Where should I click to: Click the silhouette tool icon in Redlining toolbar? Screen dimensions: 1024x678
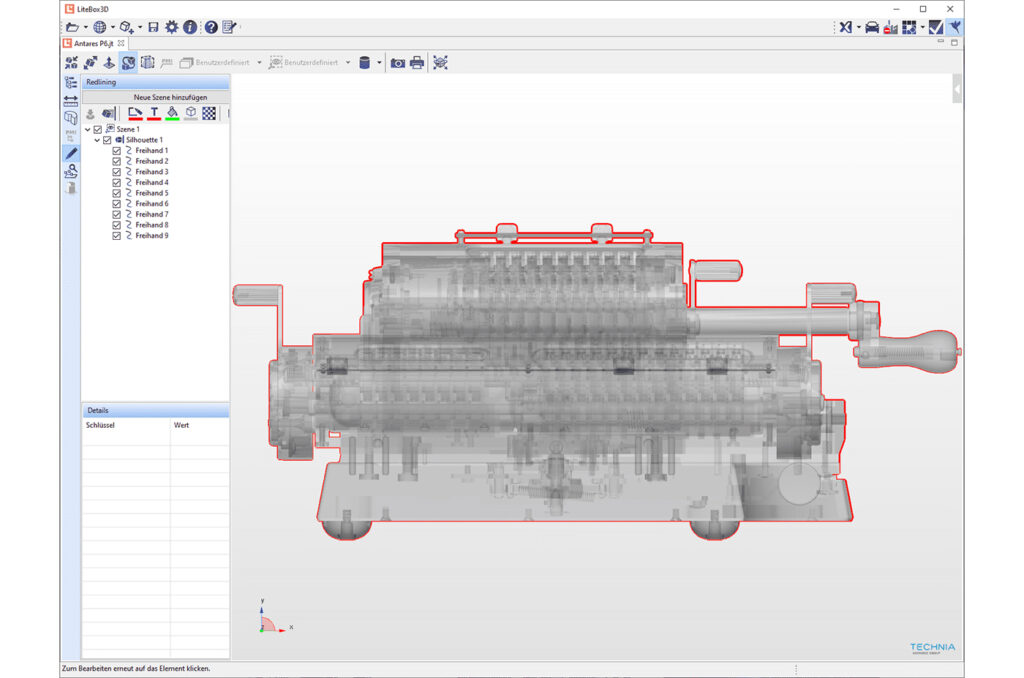click(108, 114)
